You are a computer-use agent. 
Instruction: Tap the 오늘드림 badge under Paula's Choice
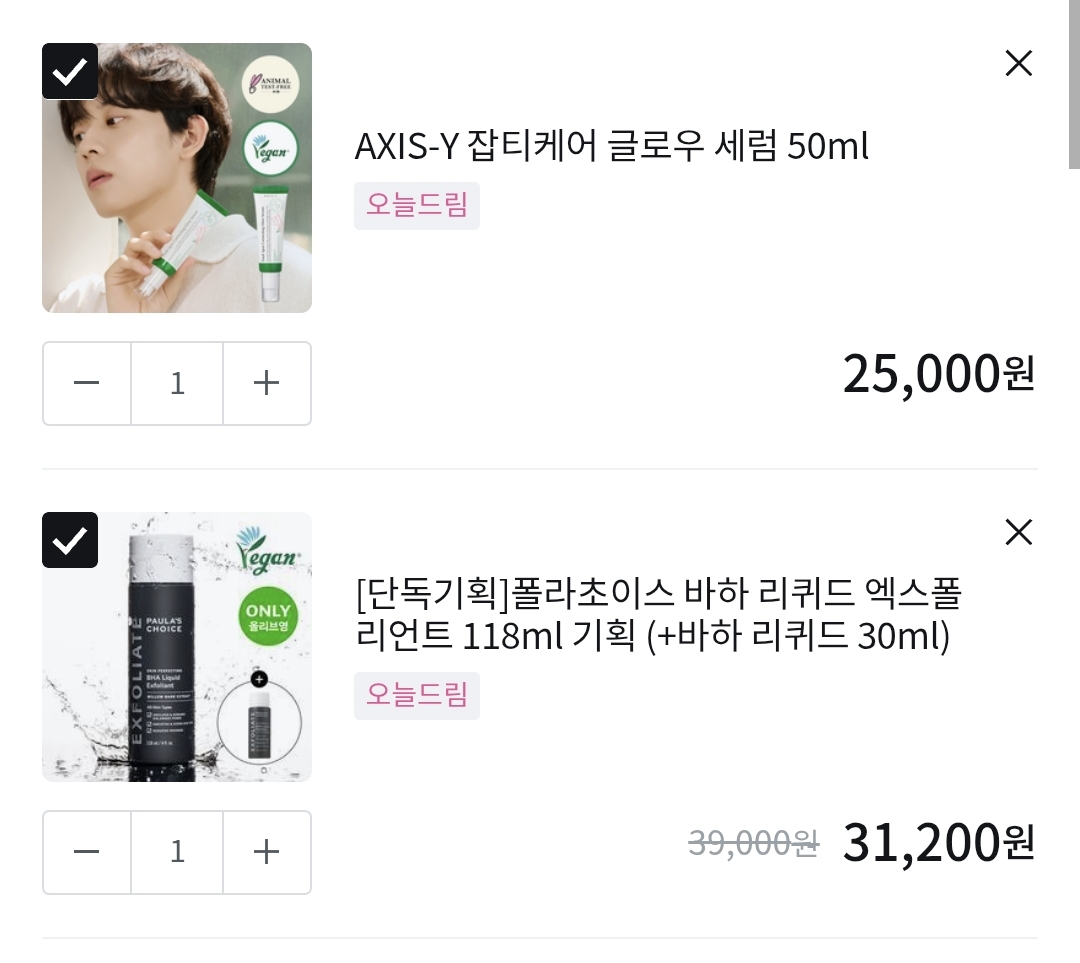(x=416, y=695)
